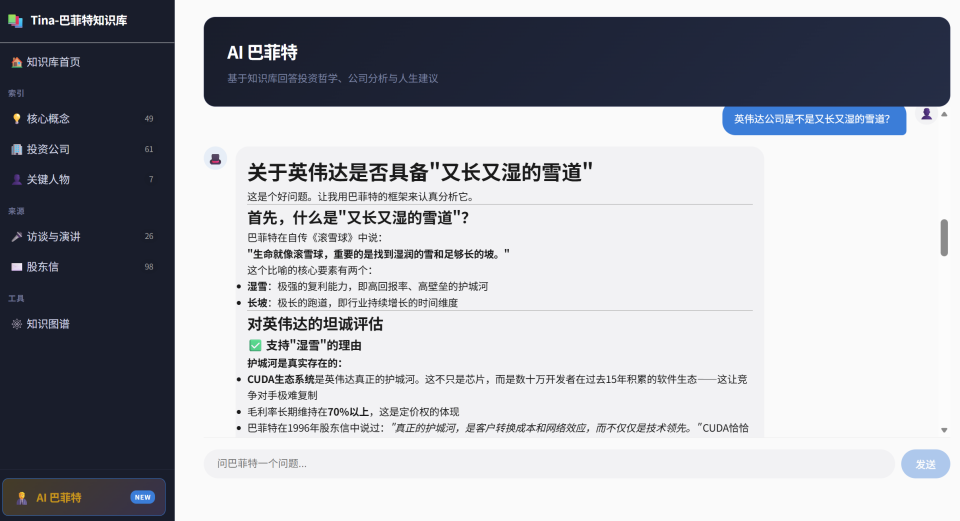Click the lightbulb icon beside 核心概念
The width and height of the screenshot is (960, 521).
coord(17,119)
